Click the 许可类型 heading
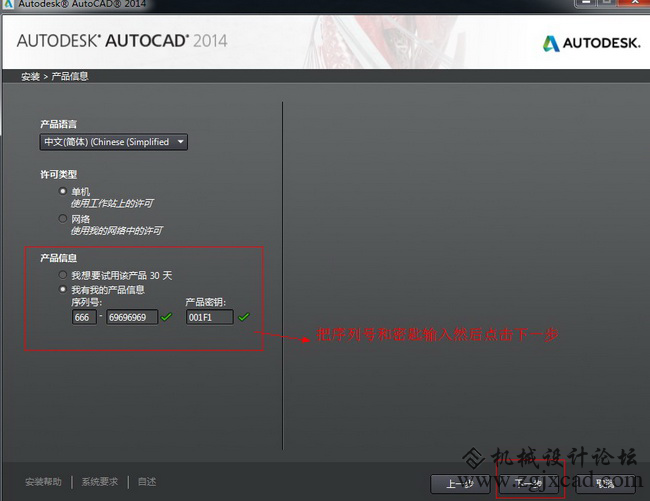The image size is (650, 501). (58, 174)
